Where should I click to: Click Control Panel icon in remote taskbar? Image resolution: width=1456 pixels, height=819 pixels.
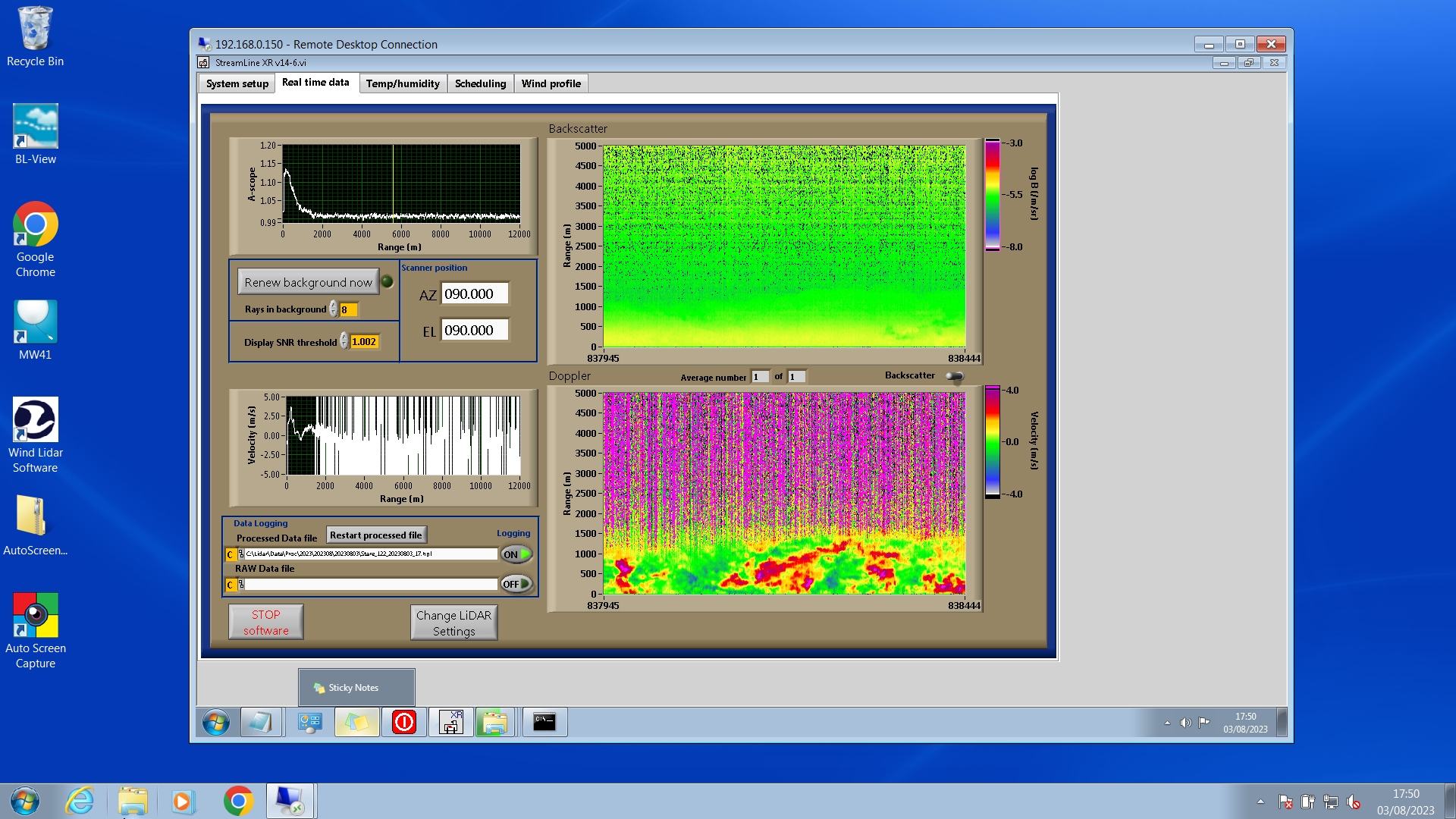coord(309,722)
